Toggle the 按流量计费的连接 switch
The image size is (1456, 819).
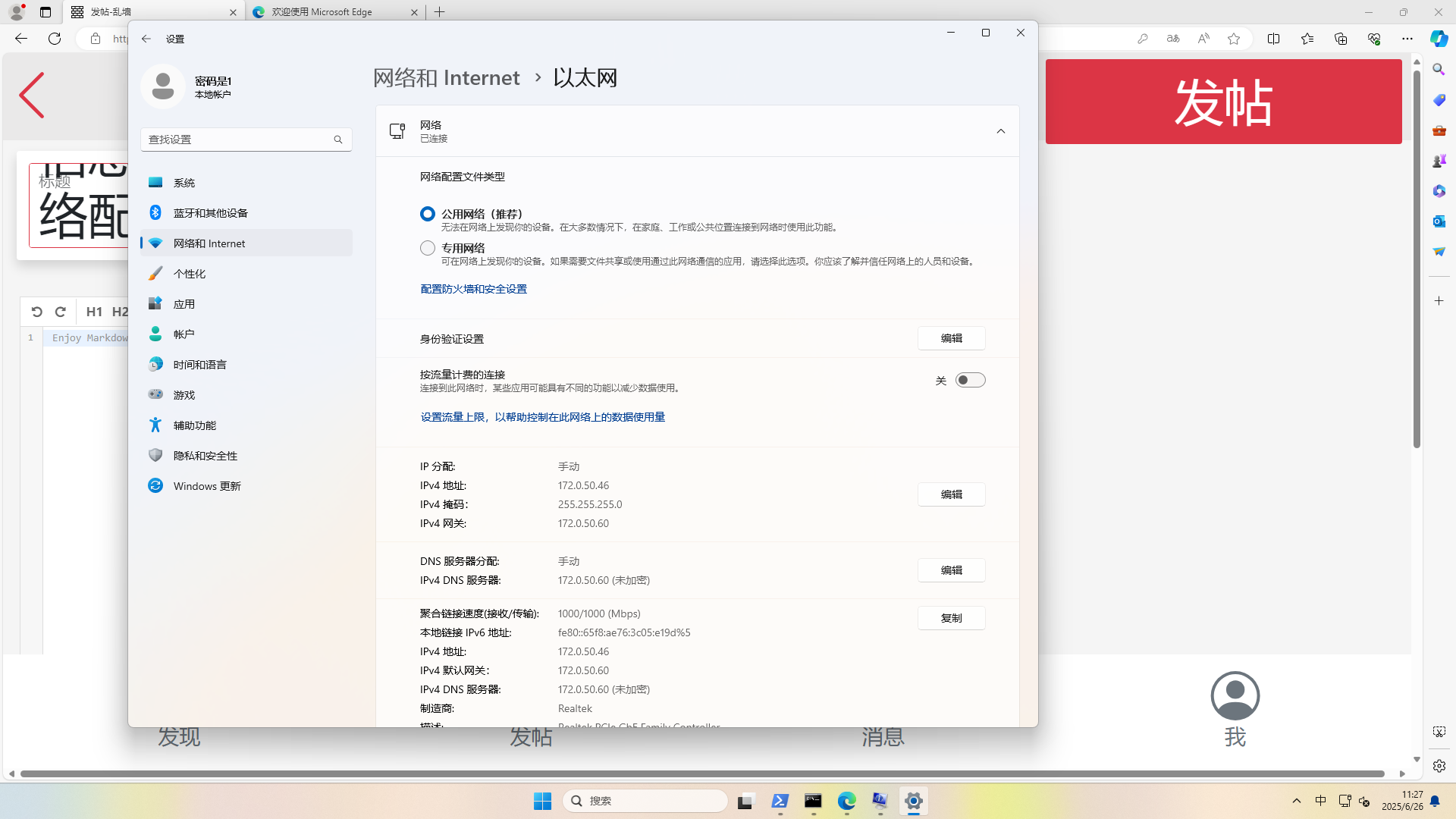[970, 380]
